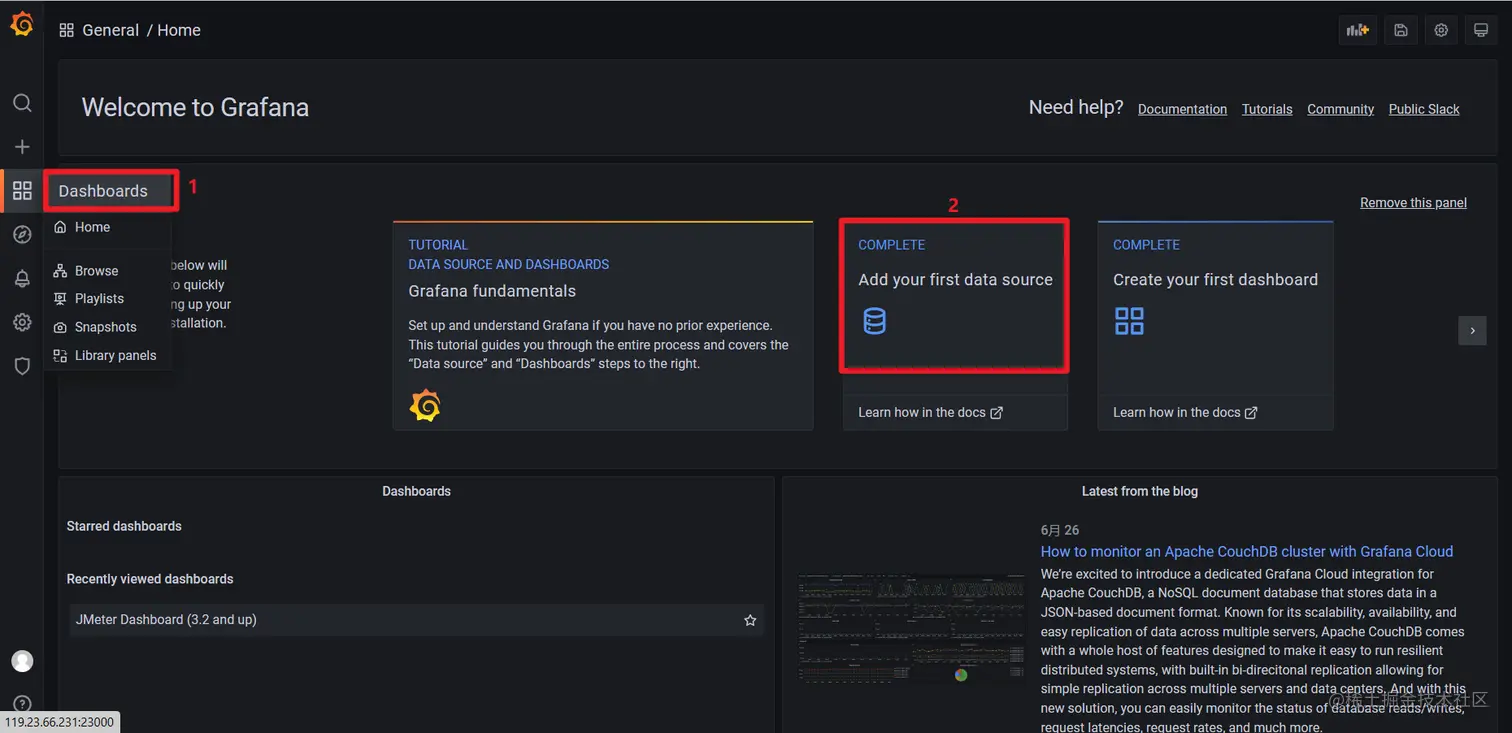Open the Tutorials link

pos(1267,109)
